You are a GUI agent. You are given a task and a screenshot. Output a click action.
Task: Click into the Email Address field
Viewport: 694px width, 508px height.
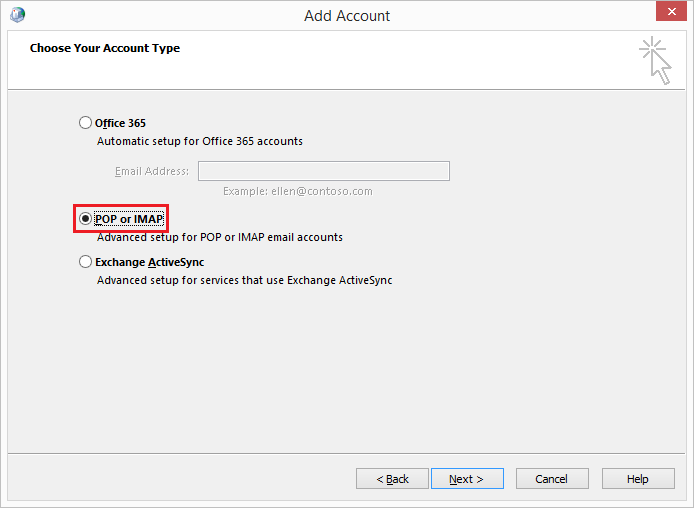click(x=324, y=171)
